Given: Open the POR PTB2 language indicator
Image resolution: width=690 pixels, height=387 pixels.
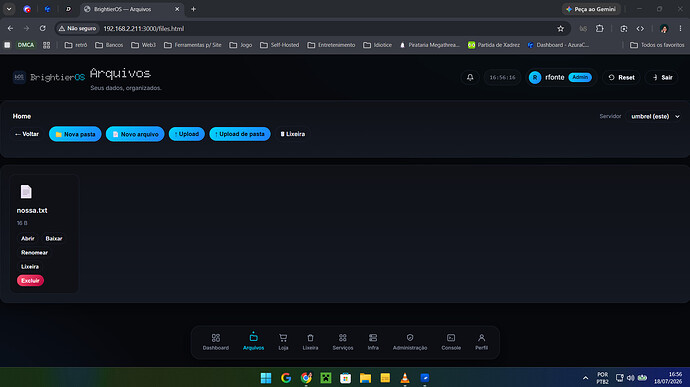Looking at the screenshot, I should [x=602, y=378].
